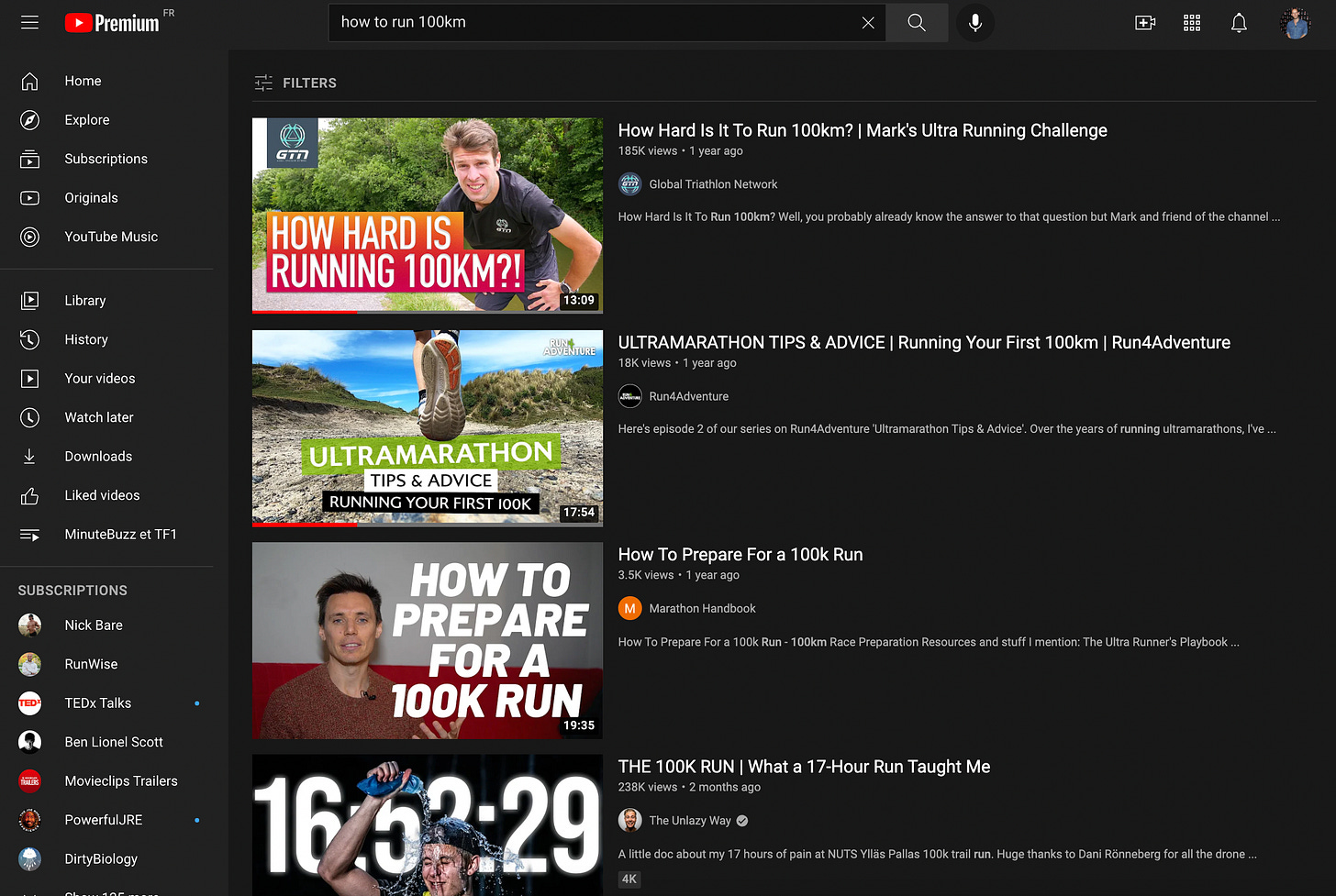1336x896 pixels.
Task: Click the Global Triathlon Network avatar icon
Action: (629, 184)
